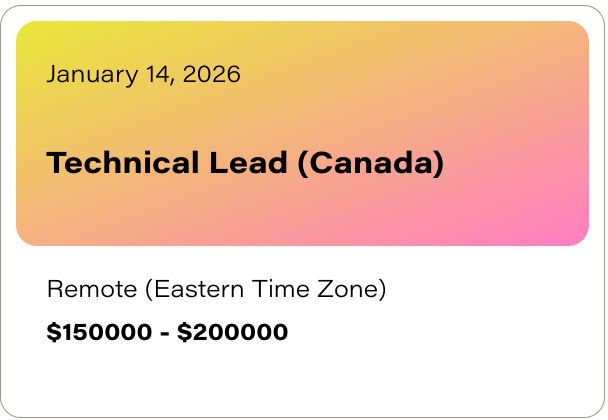
Task: Click the year 2026 in the date
Action: [x=212, y=74]
